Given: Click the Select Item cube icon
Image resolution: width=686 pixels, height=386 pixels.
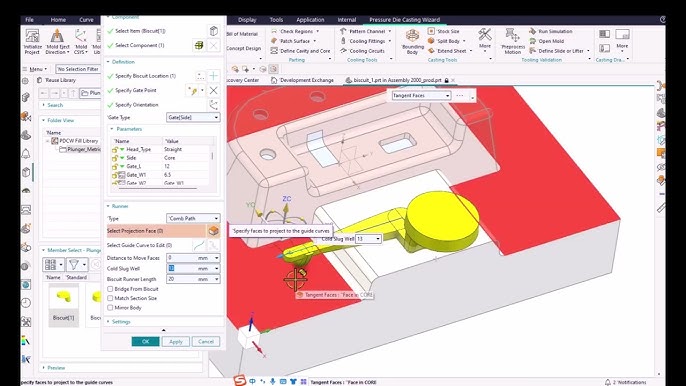Looking at the screenshot, I should tap(213, 31).
